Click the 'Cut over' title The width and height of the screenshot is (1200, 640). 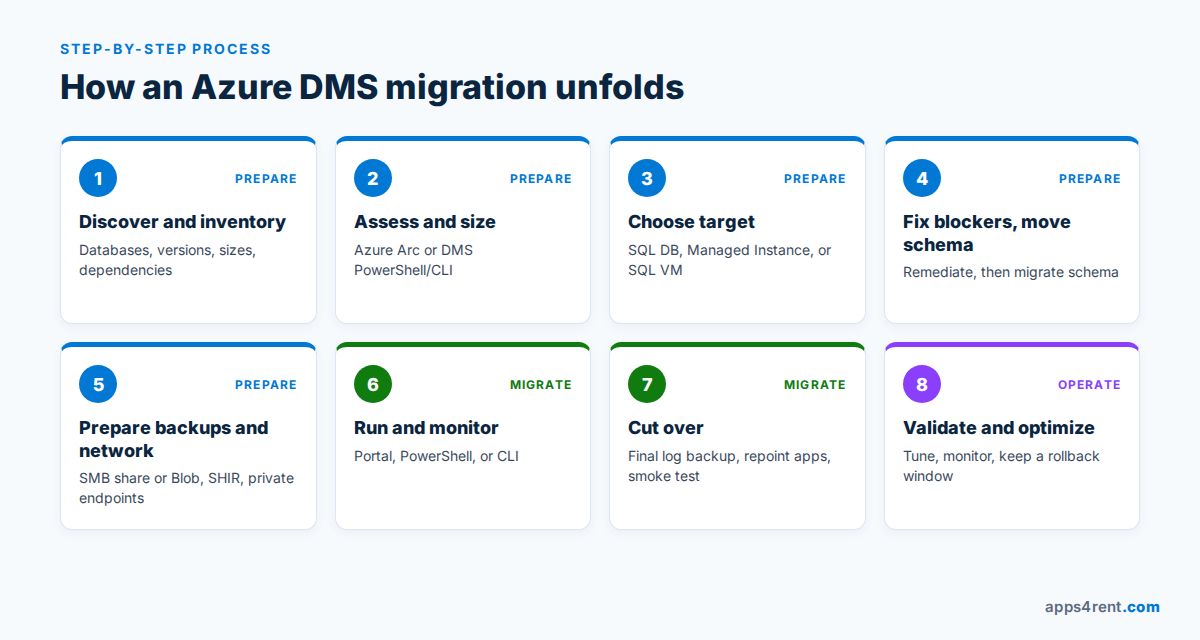(x=666, y=428)
